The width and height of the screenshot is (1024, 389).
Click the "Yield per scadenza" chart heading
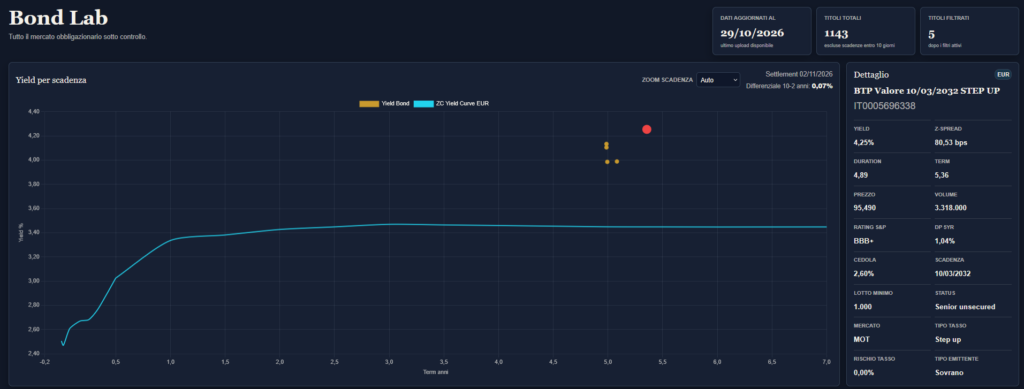coord(51,80)
